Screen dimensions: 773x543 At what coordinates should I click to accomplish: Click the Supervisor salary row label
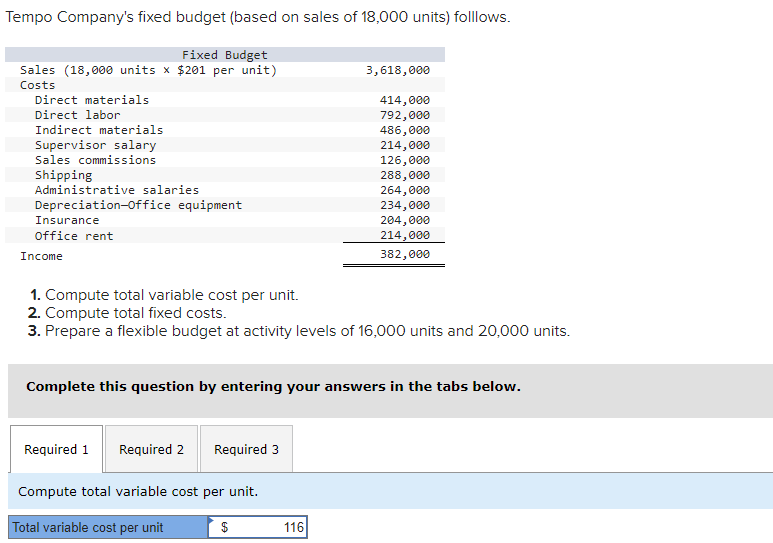[96, 145]
